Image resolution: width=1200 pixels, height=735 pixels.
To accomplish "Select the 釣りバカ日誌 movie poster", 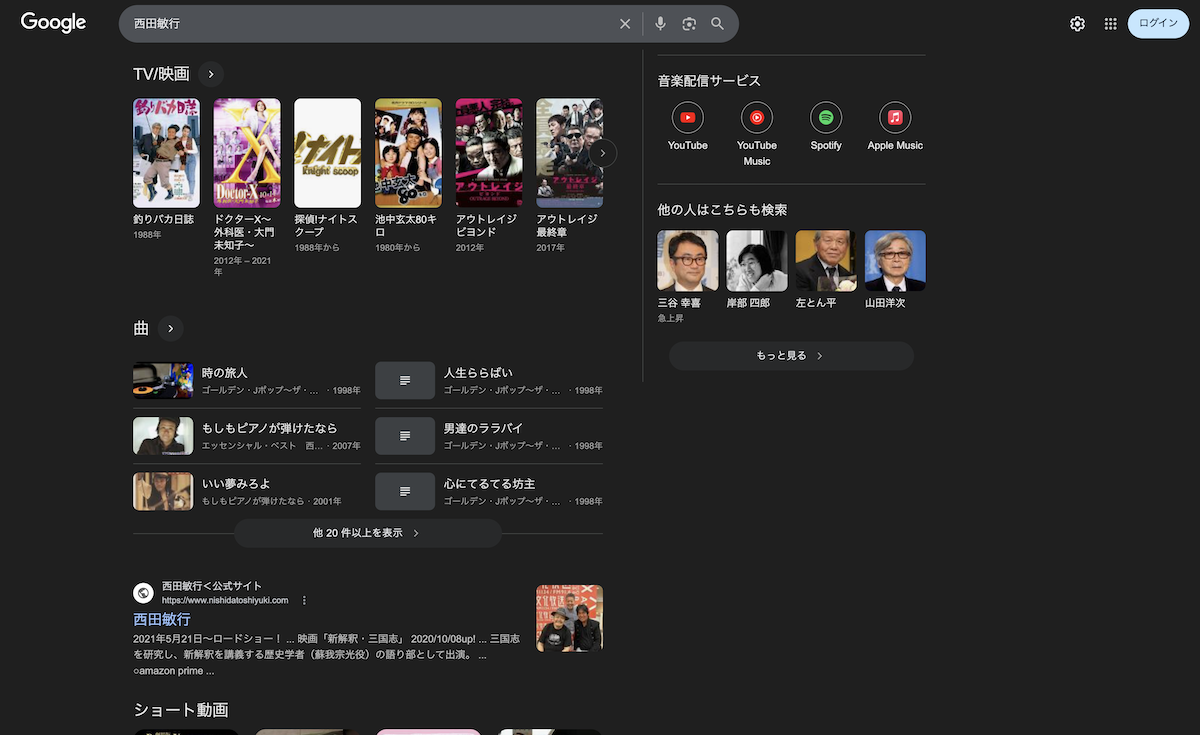I will tap(166, 153).
